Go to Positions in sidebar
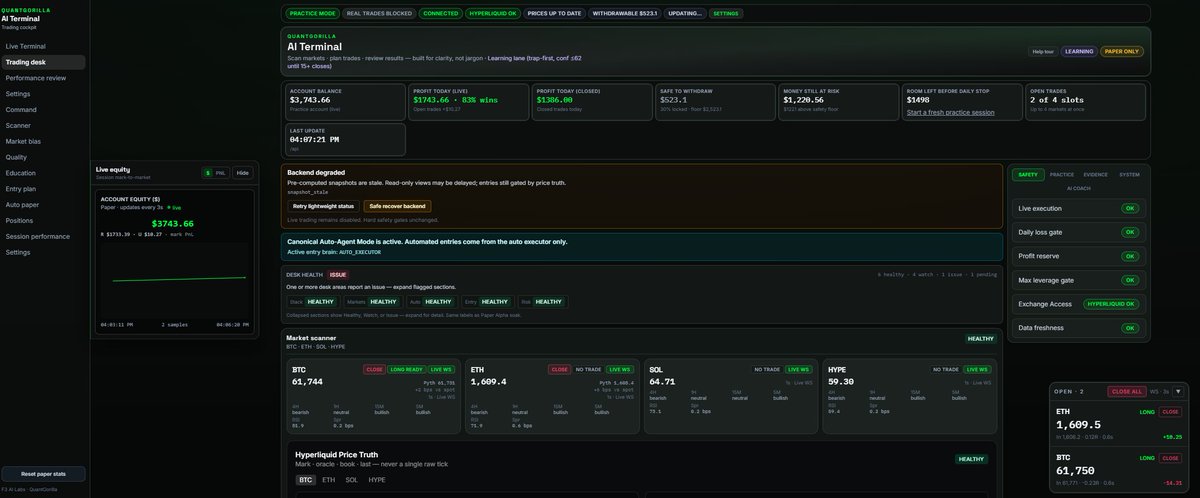Image resolution: width=1200 pixels, height=498 pixels. click(x=43, y=221)
